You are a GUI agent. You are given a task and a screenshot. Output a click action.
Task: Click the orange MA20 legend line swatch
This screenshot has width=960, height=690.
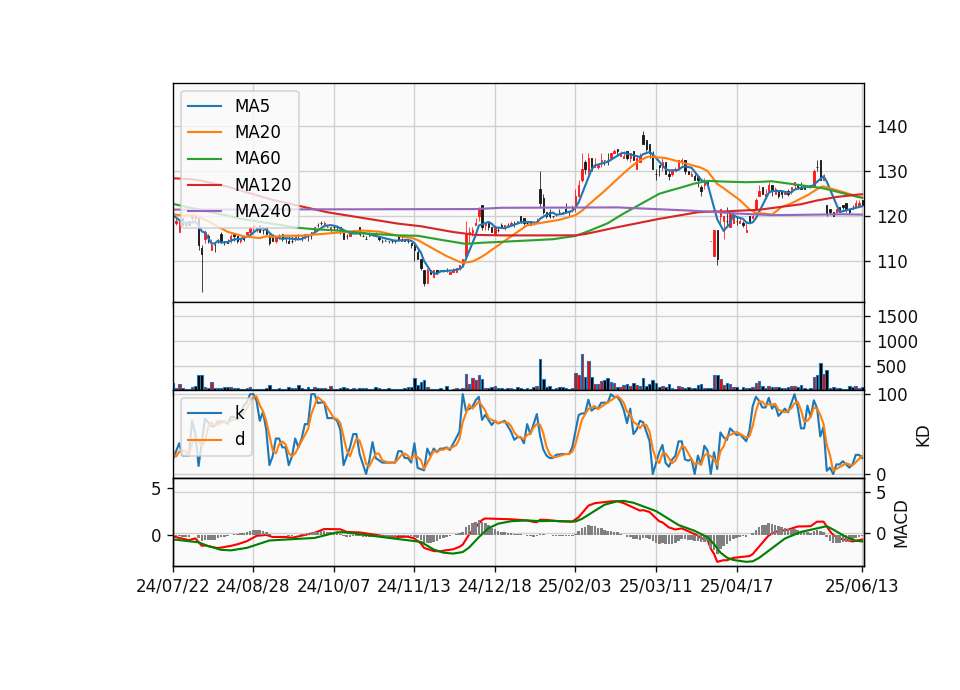(x=204, y=132)
